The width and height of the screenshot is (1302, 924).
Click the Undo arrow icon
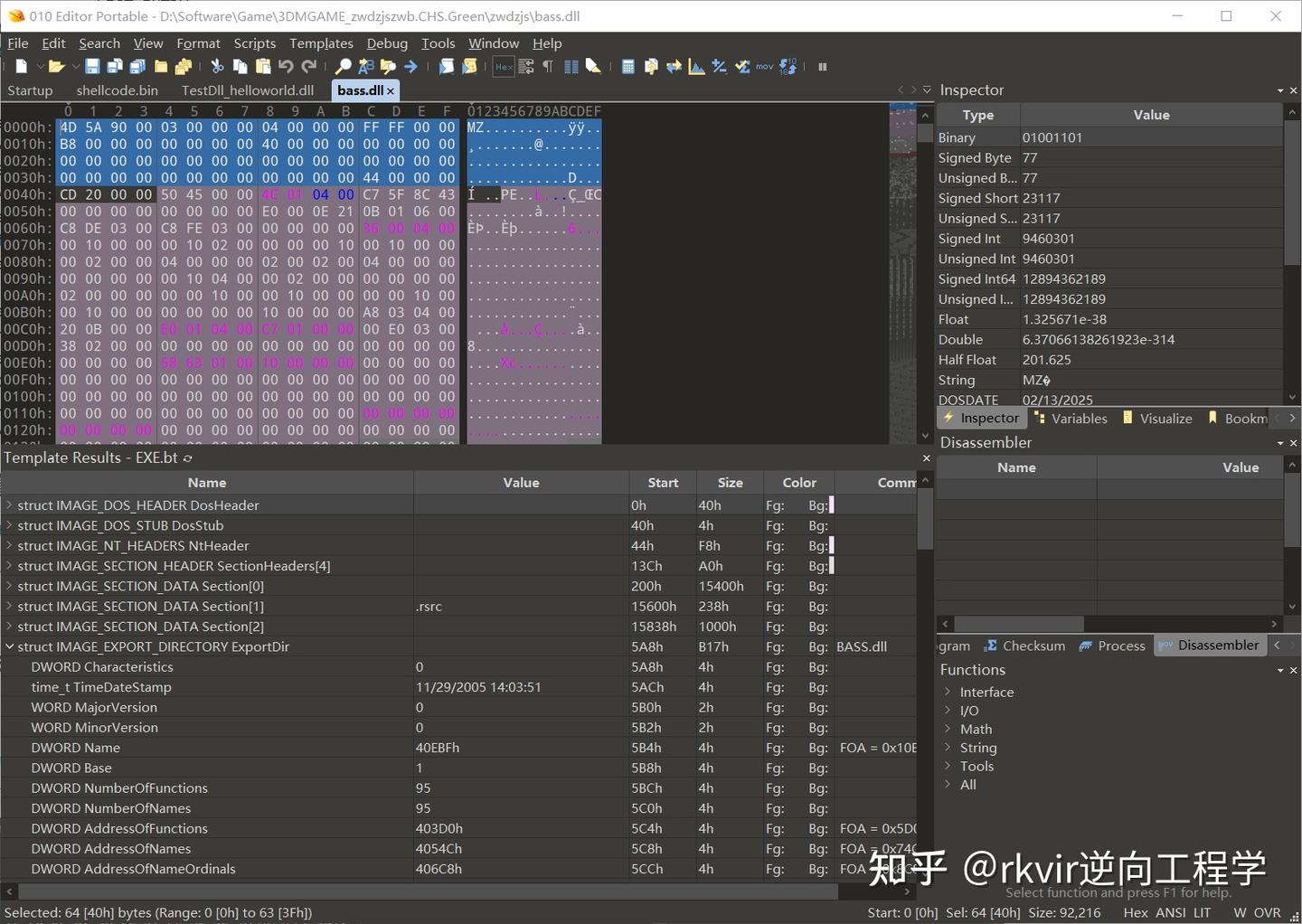286,67
